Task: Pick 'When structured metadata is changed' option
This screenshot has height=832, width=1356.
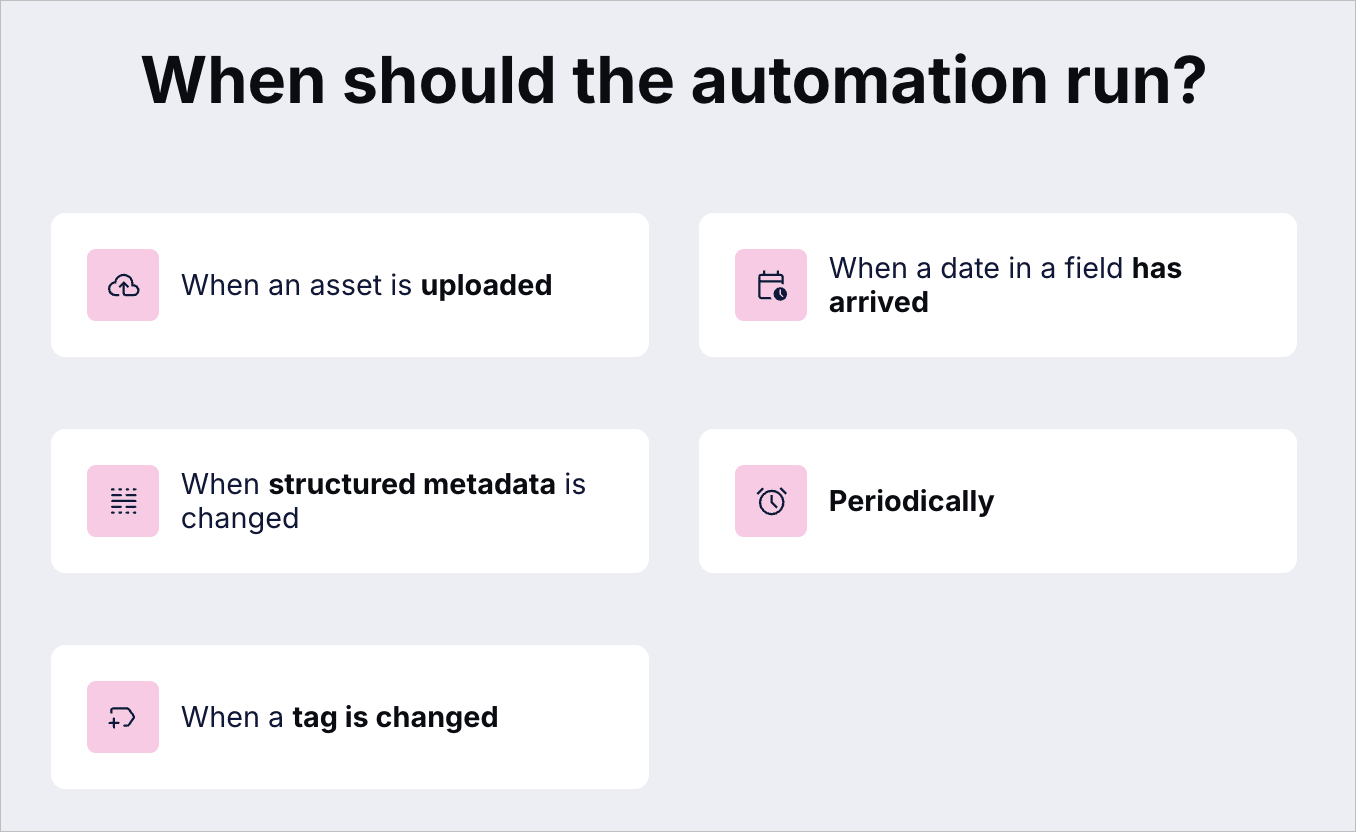Action: 350,501
